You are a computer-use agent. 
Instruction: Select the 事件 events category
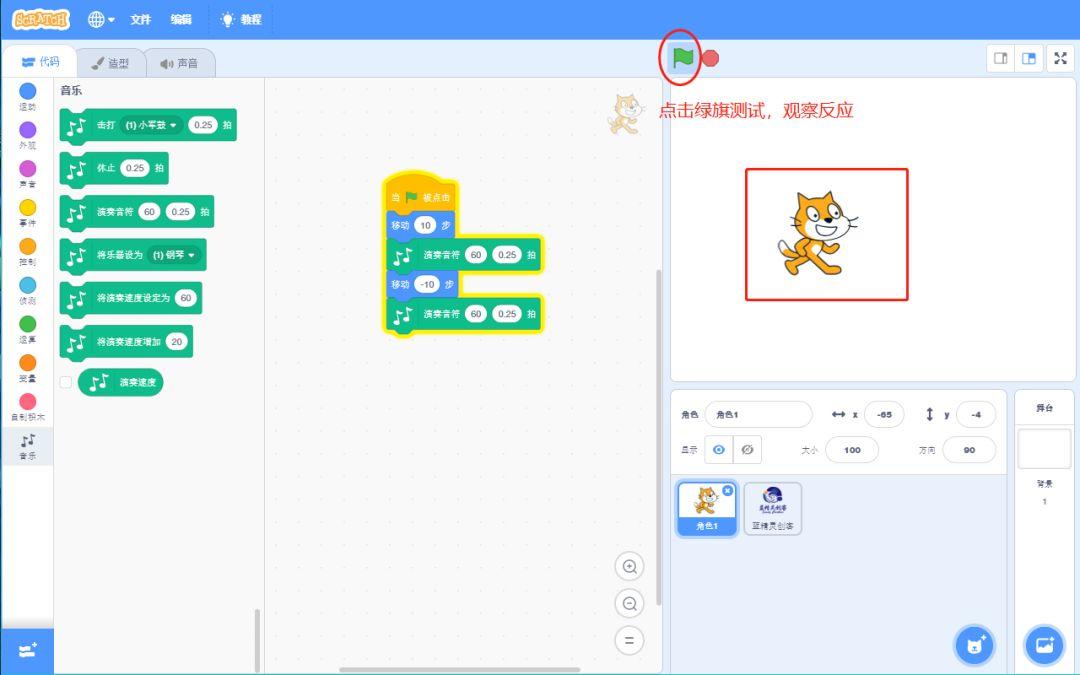pyautogui.click(x=28, y=213)
